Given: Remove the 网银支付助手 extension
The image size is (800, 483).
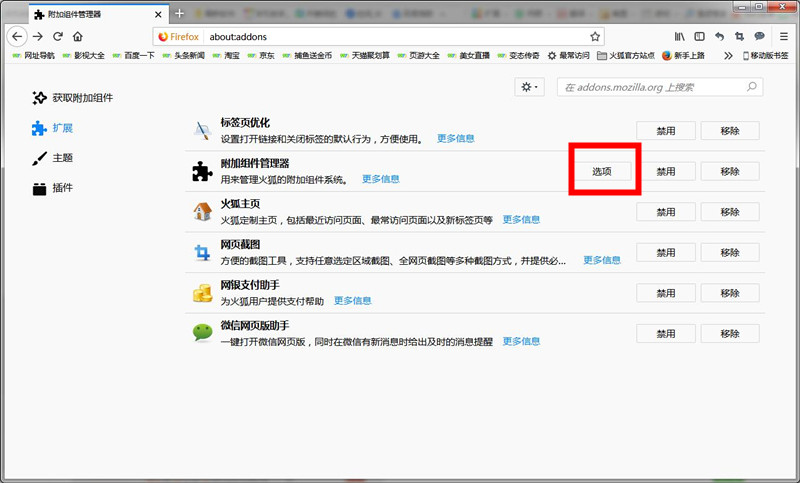Looking at the screenshot, I should point(730,293).
